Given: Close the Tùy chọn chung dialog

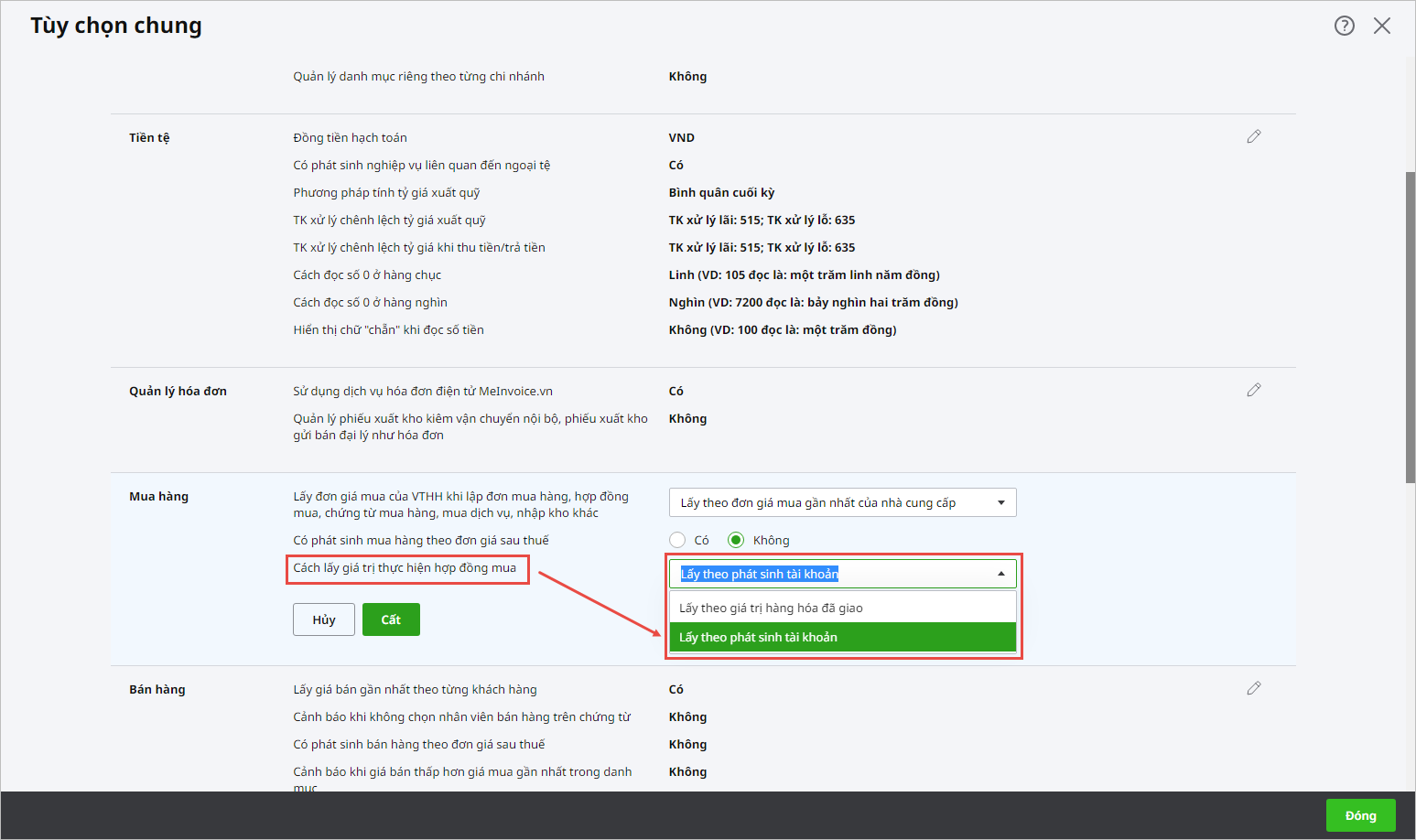Looking at the screenshot, I should point(1381,26).
